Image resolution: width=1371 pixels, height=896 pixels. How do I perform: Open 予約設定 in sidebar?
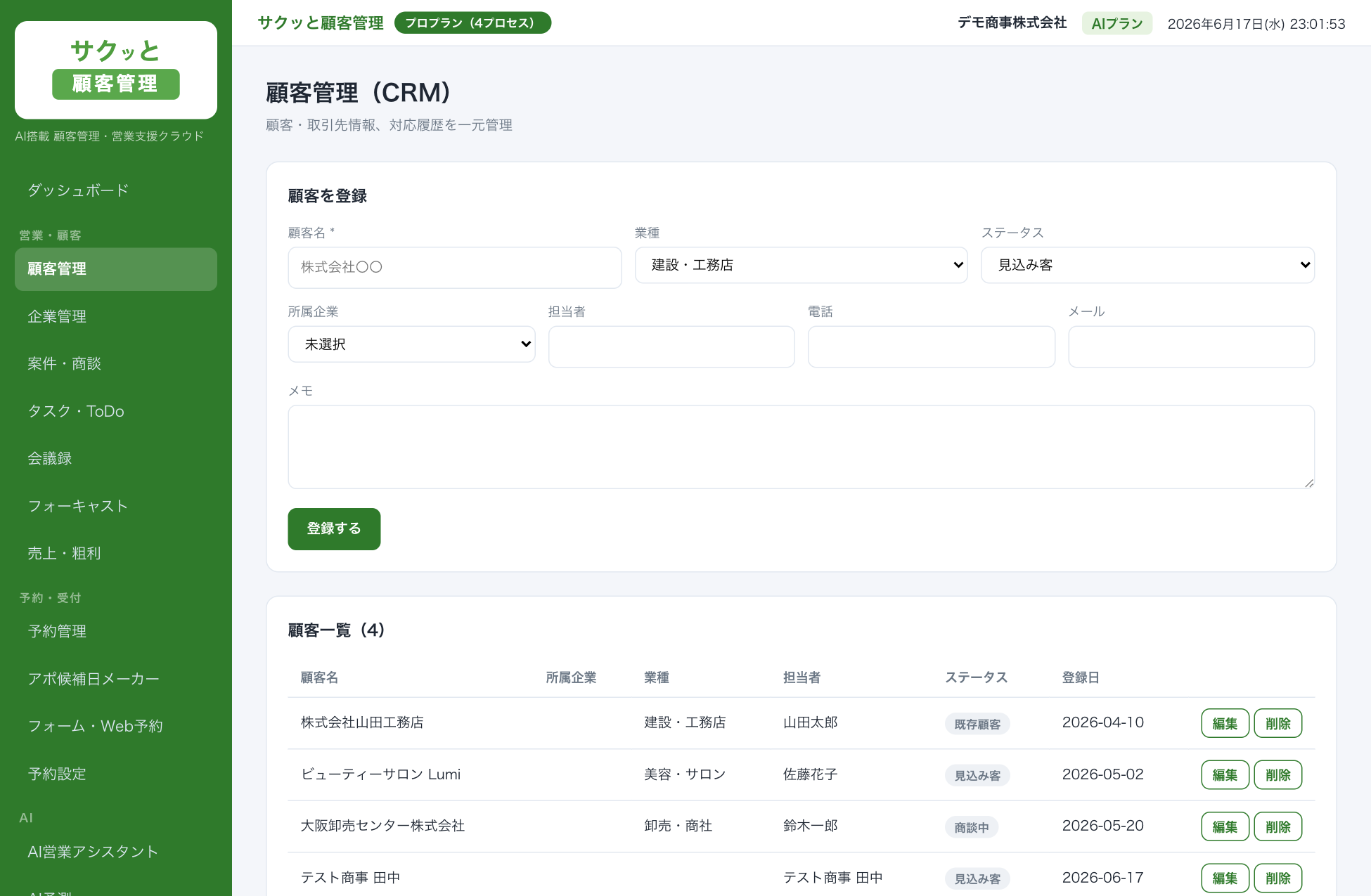(116, 774)
